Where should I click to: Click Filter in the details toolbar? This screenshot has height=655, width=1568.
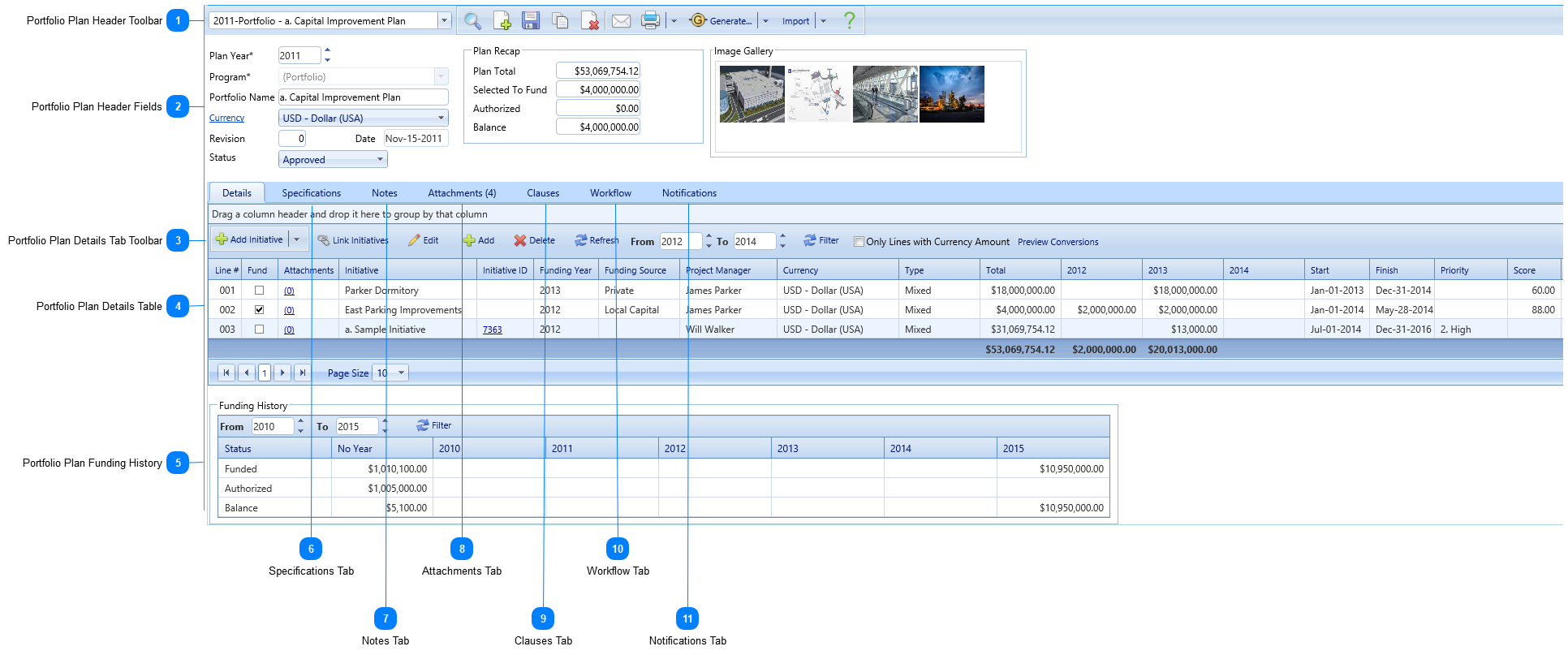pyautogui.click(x=821, y=240)
